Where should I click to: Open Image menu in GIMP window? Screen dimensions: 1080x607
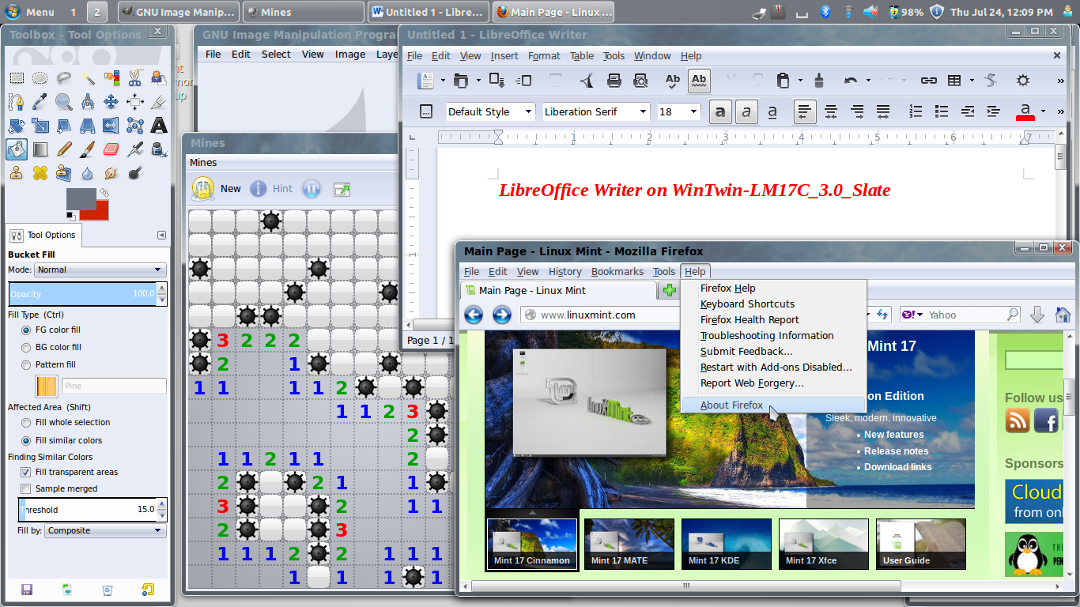coord(350,54)
